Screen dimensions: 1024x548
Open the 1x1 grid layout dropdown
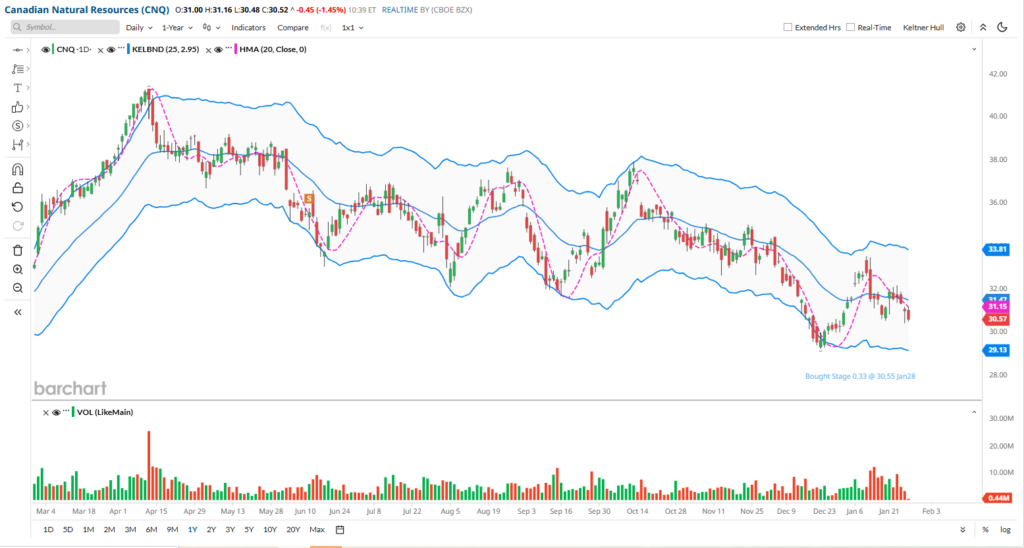(x=352, y=28)
